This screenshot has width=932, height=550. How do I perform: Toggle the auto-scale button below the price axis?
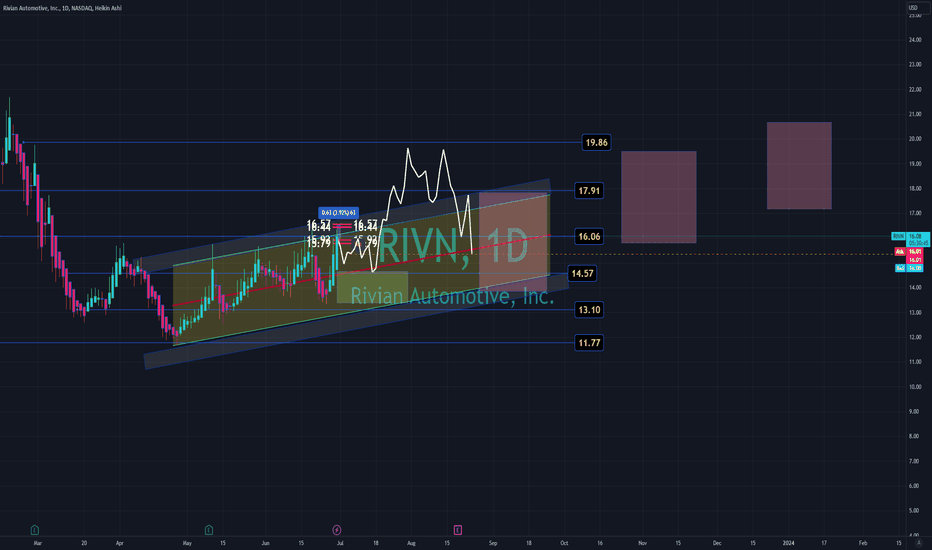[919, 543]
